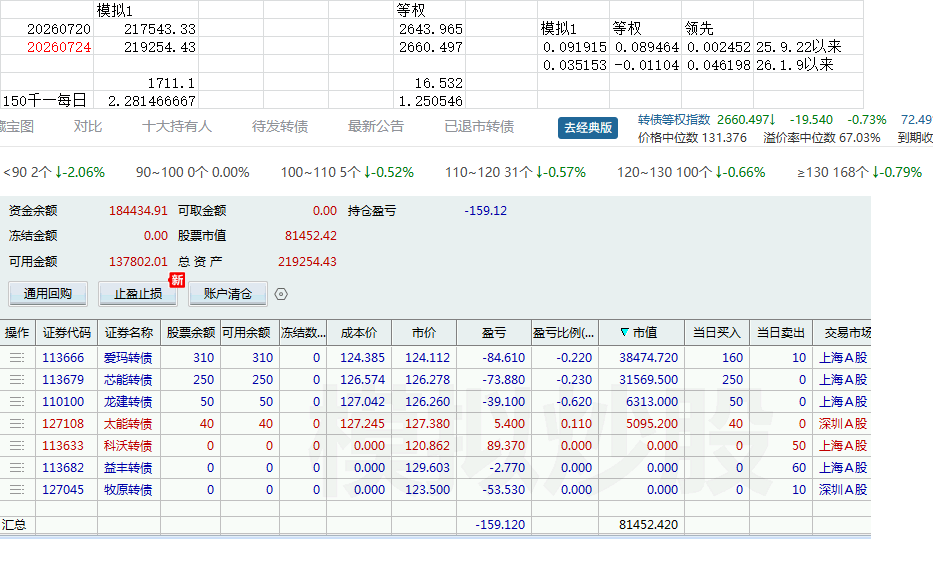Click the 通用回购 button
Viewport: 941px width, 582px height.
(48, 294)
